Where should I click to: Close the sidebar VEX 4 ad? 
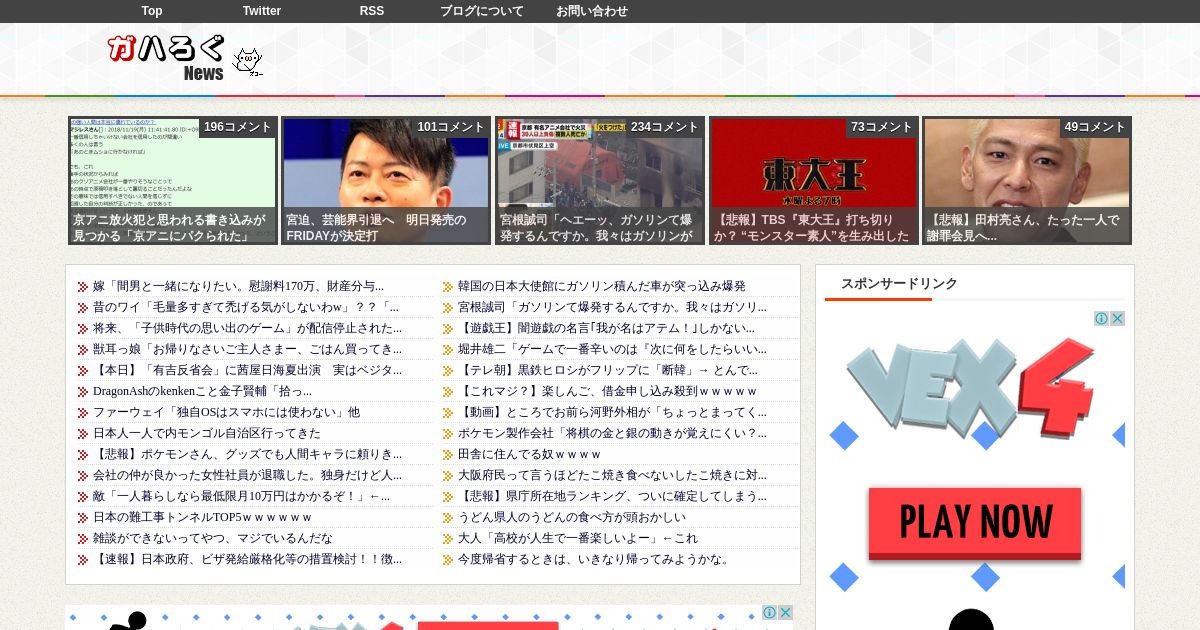(1117, 319)
